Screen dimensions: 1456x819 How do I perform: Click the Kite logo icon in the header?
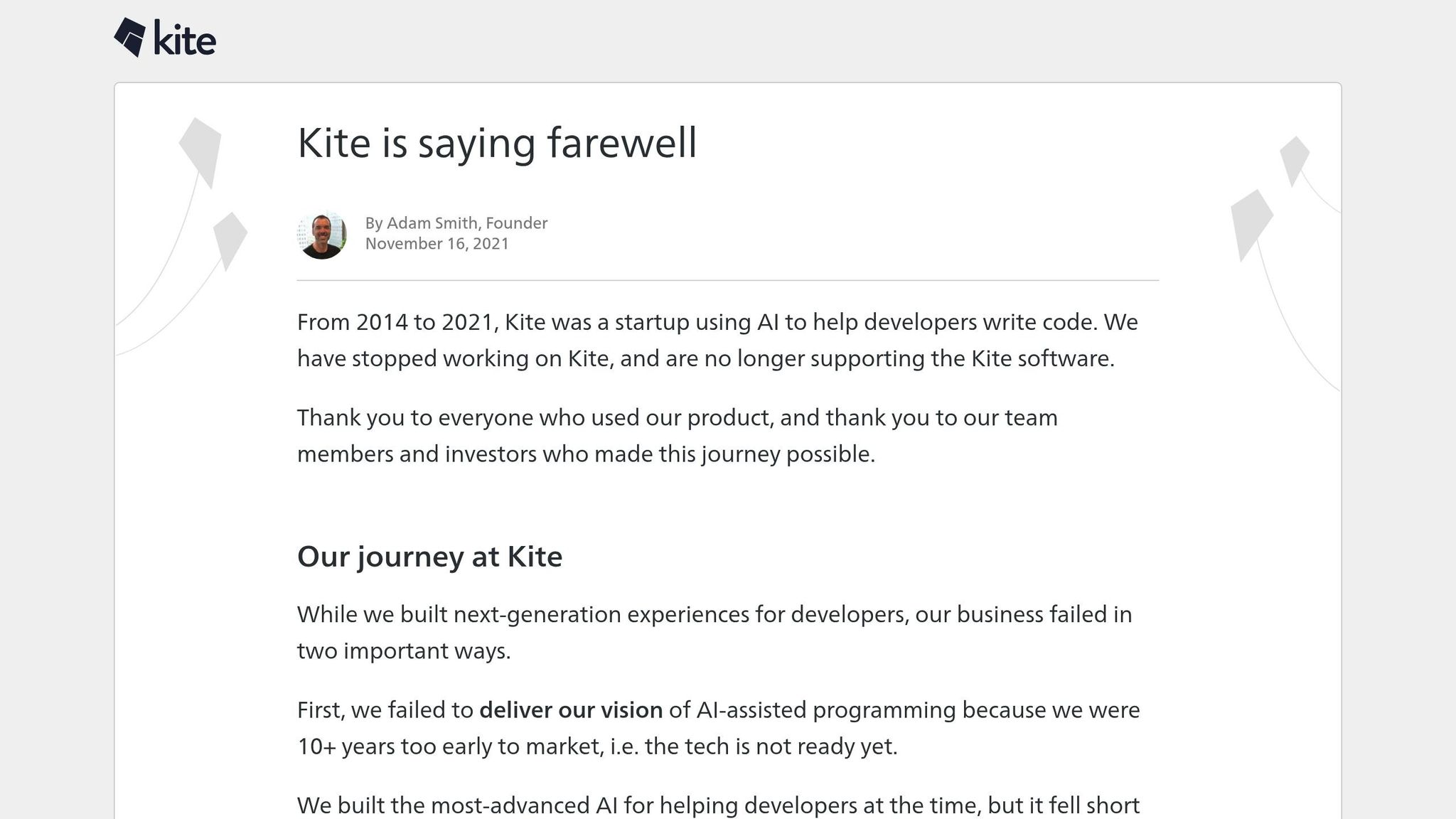[129, 37]
